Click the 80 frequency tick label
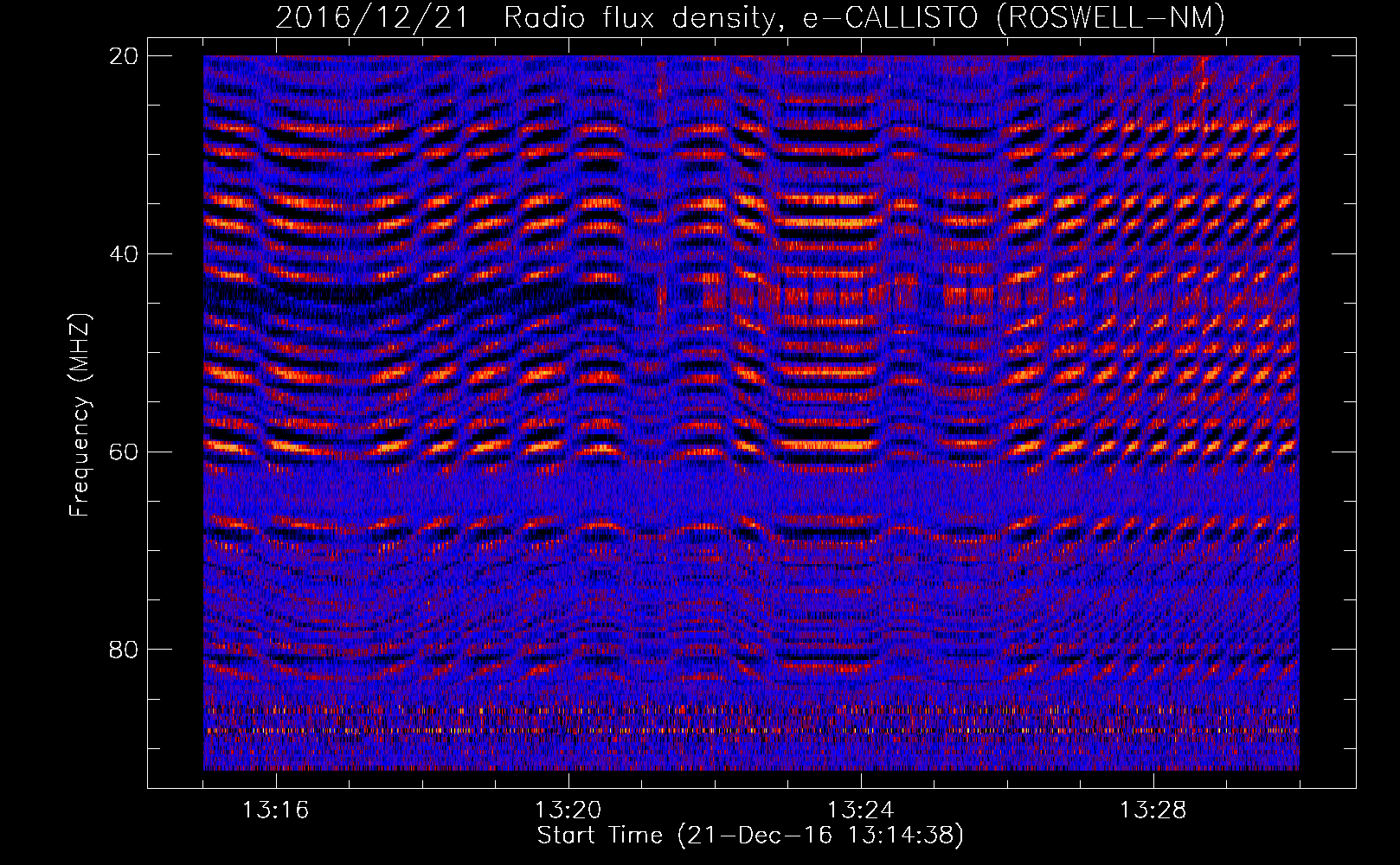The height and width of the screenshot is (865, 1400). 124,650
